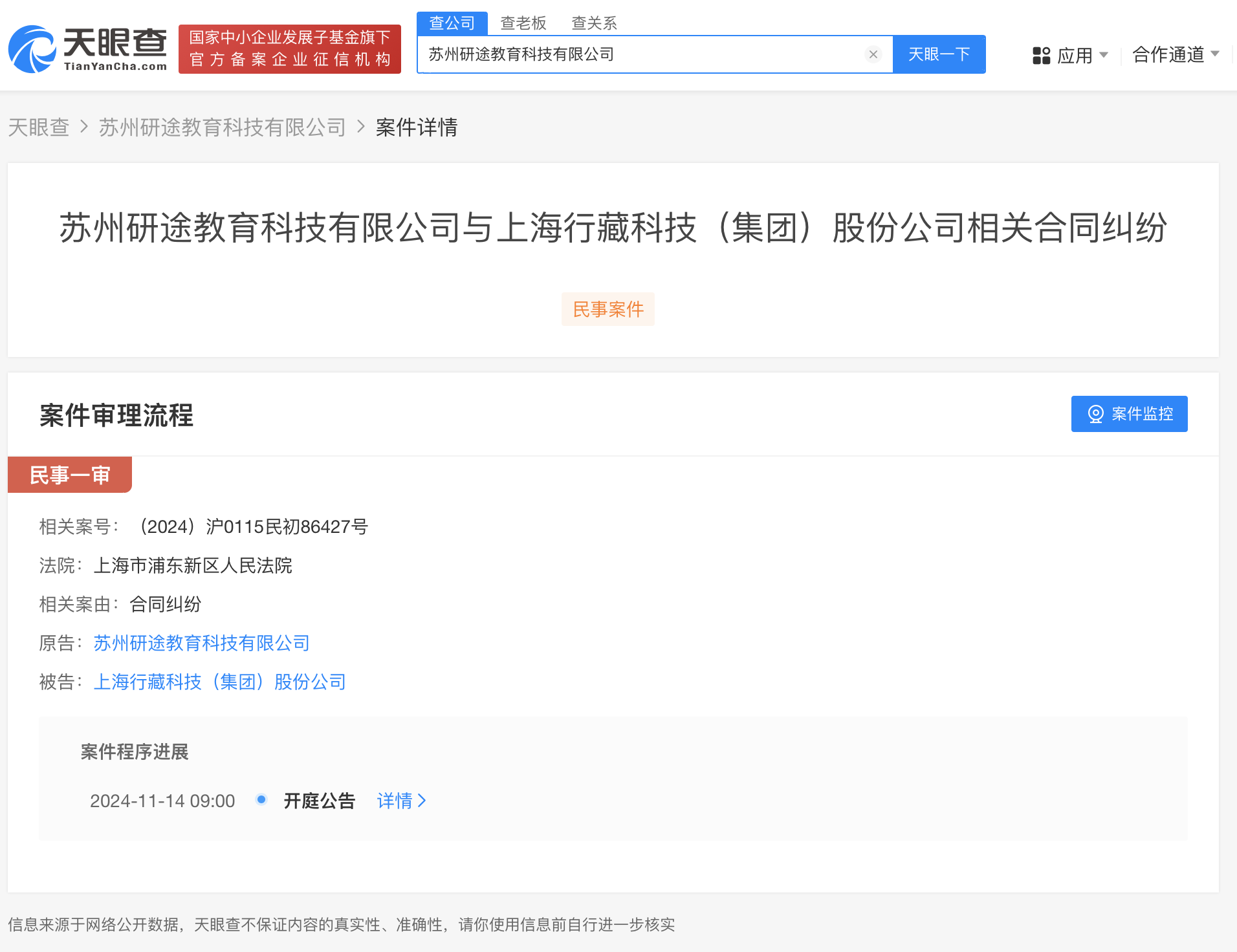Open 苏州研途教育科技有限公司 breadcrumb link
The image size is (1237, 952).
click(x=223, y=127)
